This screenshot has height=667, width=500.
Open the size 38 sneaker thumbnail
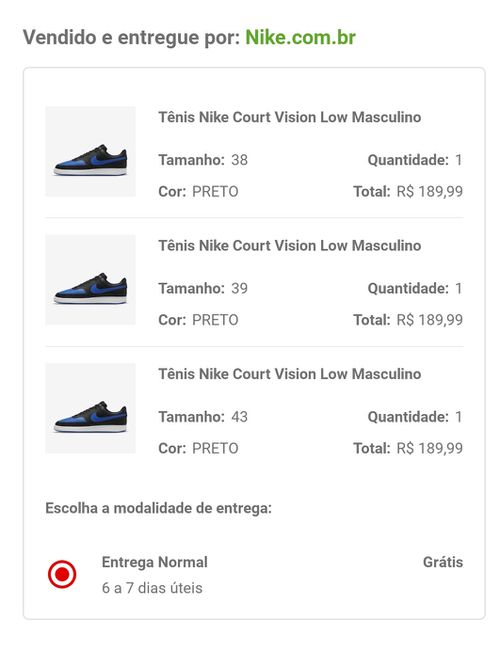click(91, 151)
